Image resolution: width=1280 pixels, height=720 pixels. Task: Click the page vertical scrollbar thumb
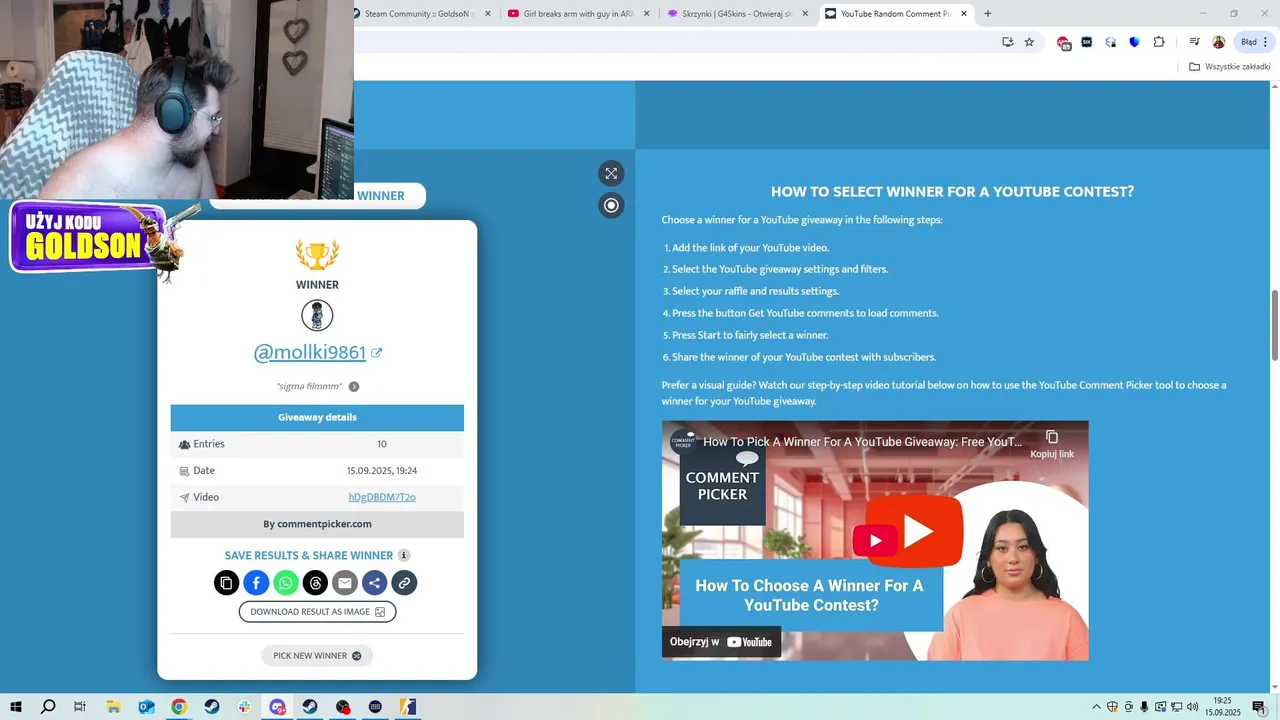[1274, 325]
